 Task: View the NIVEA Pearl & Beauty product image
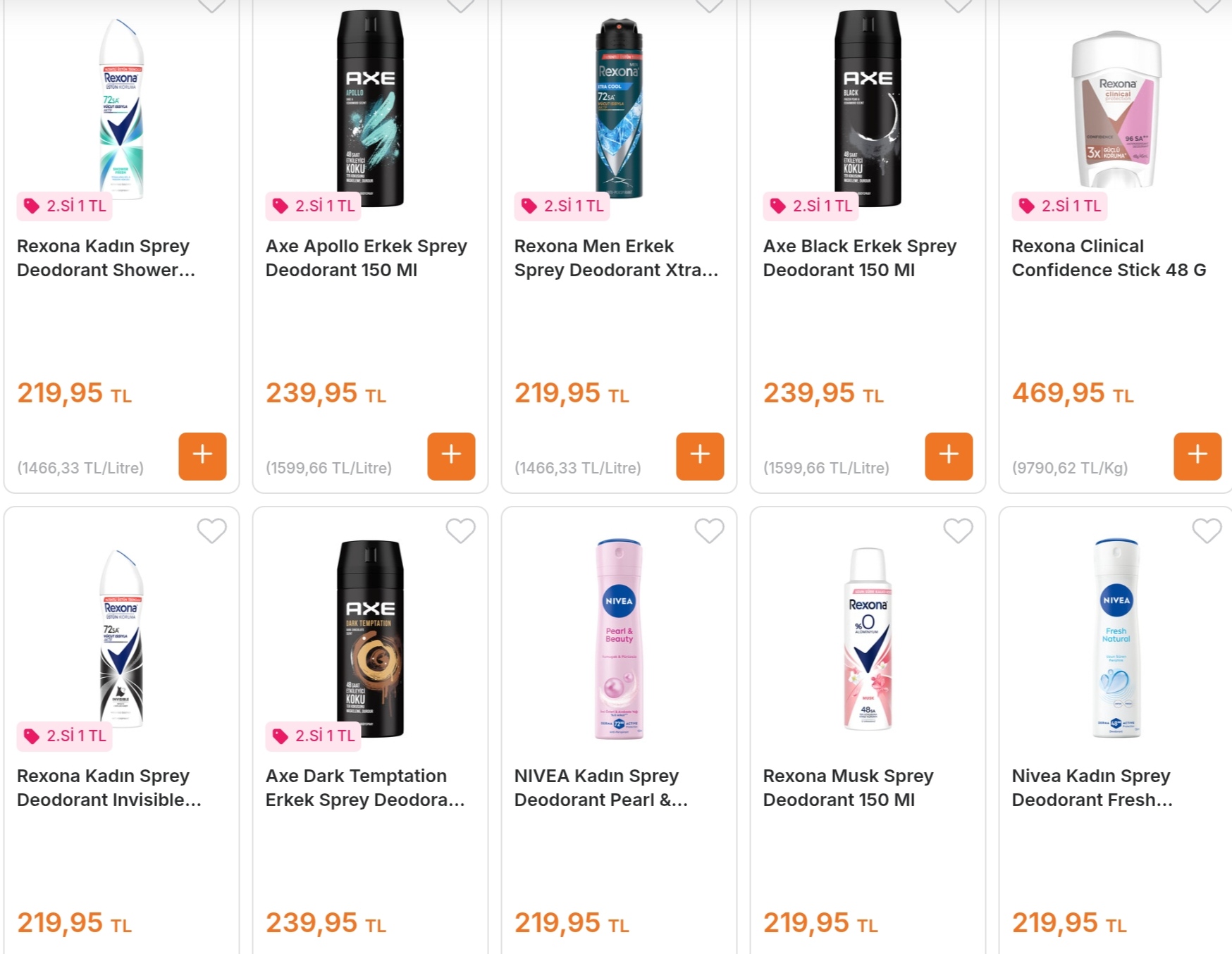619,638
